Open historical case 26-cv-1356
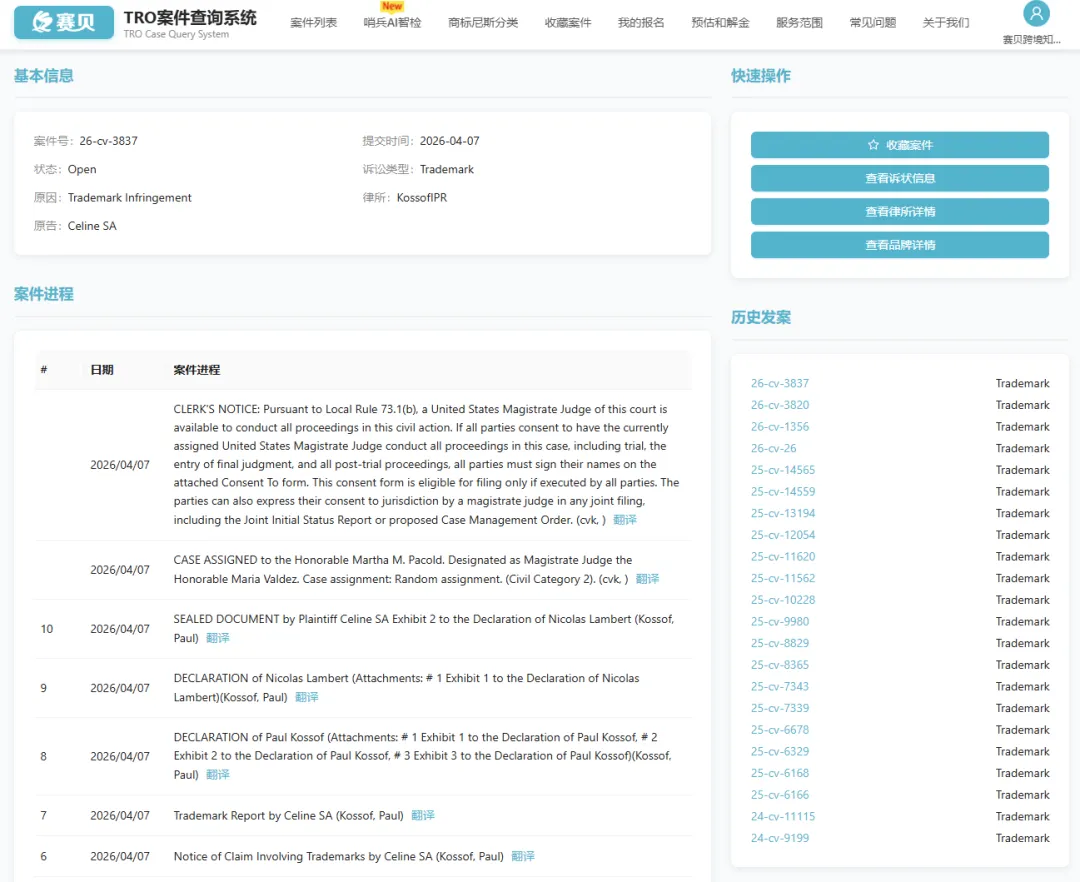The width and height of the screenshot is (1080, 882). tap(780, 427)
